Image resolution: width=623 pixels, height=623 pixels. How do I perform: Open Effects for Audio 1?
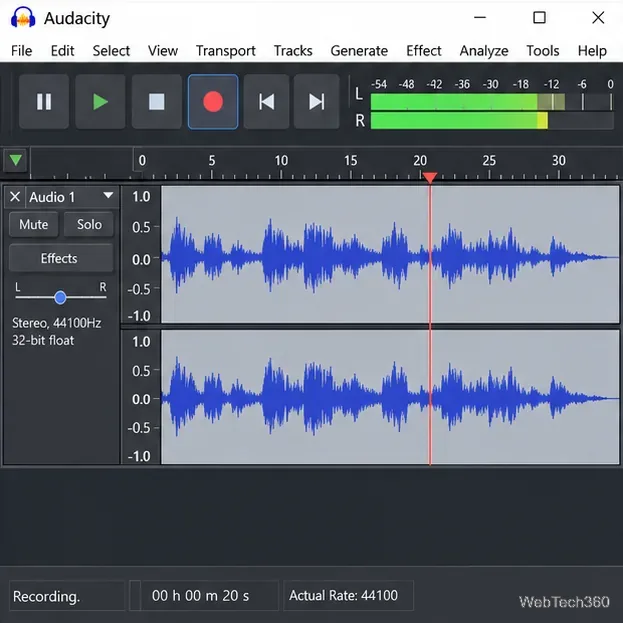coord(61,258)
